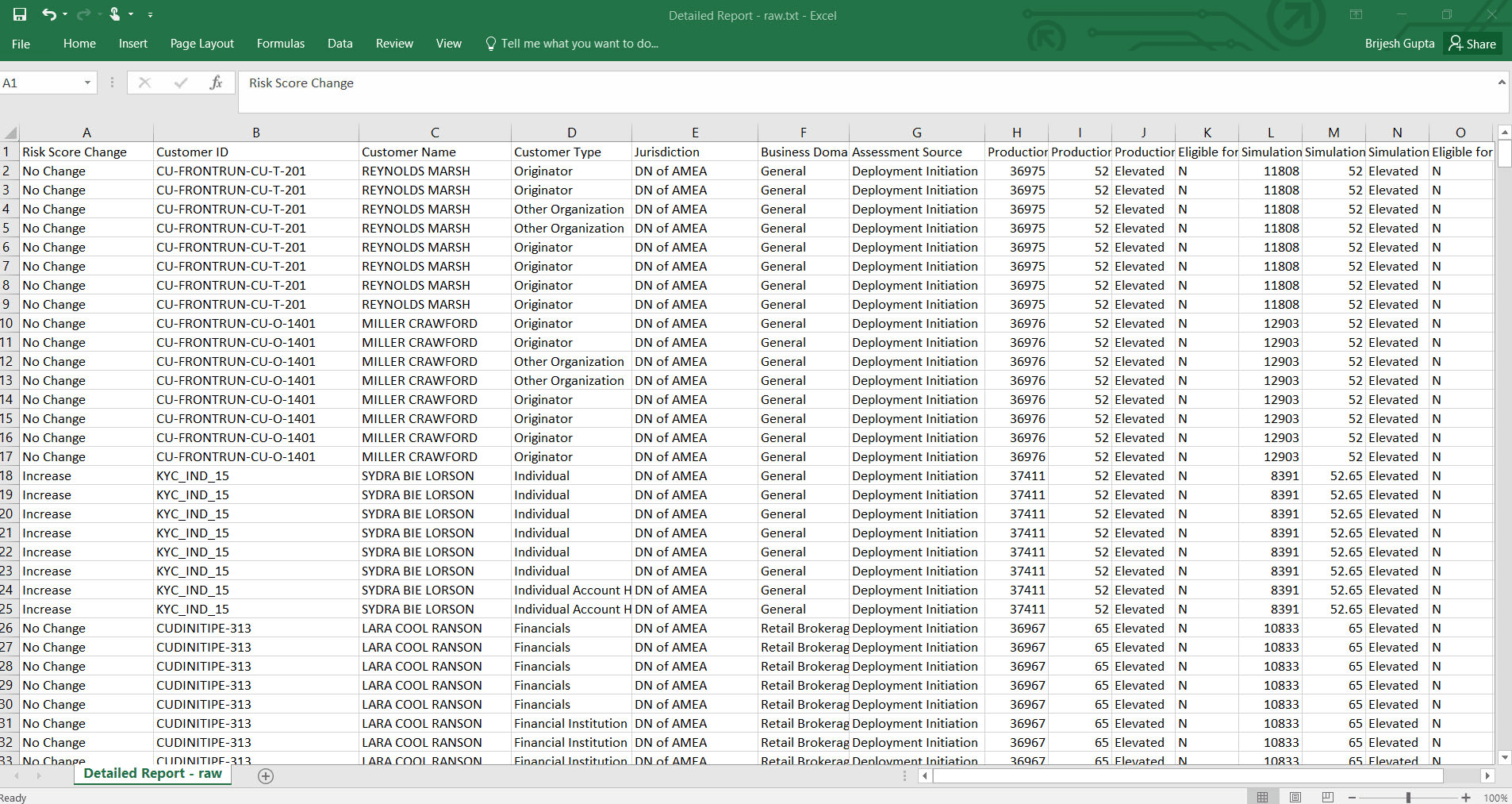Click the zoom in plus icon
Image resolution: width=1512 pixels, height=804 pixels.
1466,798
